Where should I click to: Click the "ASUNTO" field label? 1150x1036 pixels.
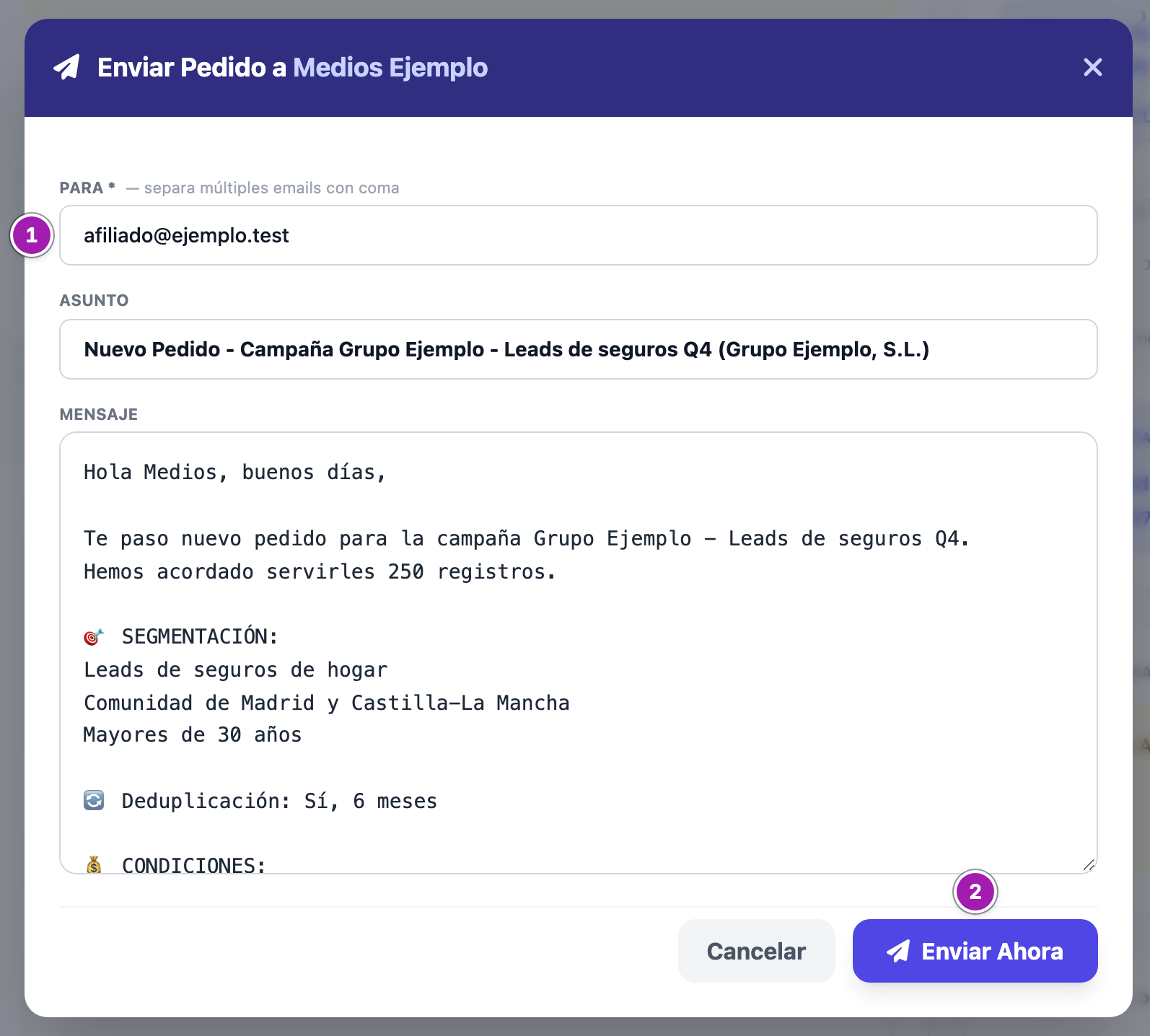pyautogui.click(x=94, y=300)
